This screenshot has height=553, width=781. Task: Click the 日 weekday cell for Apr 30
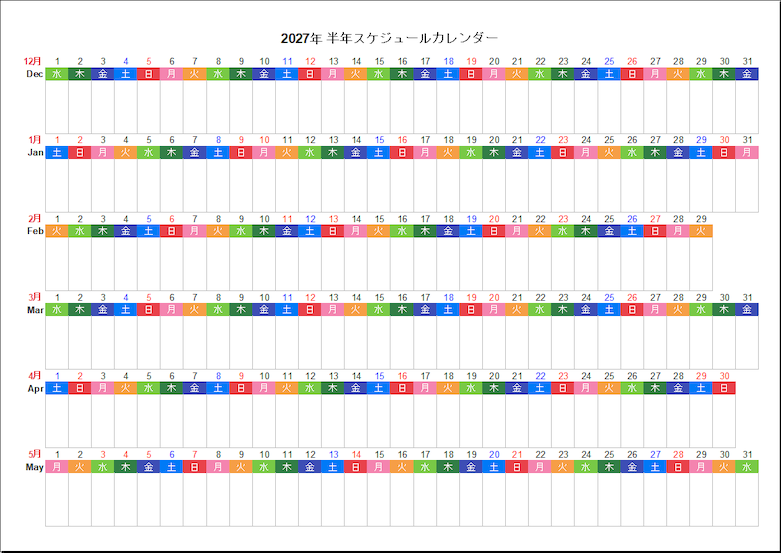point(724,388)
